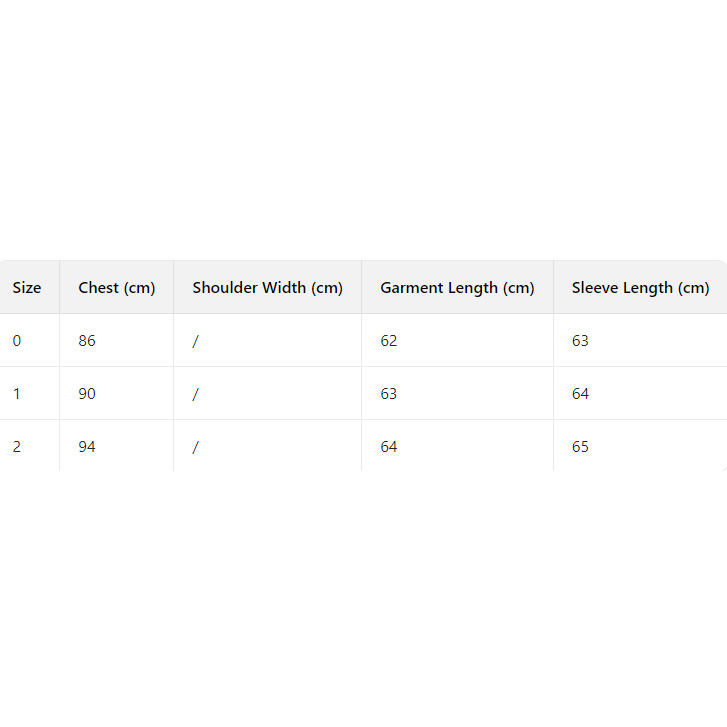Click garment length value 62
The width and height of the screenshot is (727, 727).
pyautogui.click(x=389, y=341)
